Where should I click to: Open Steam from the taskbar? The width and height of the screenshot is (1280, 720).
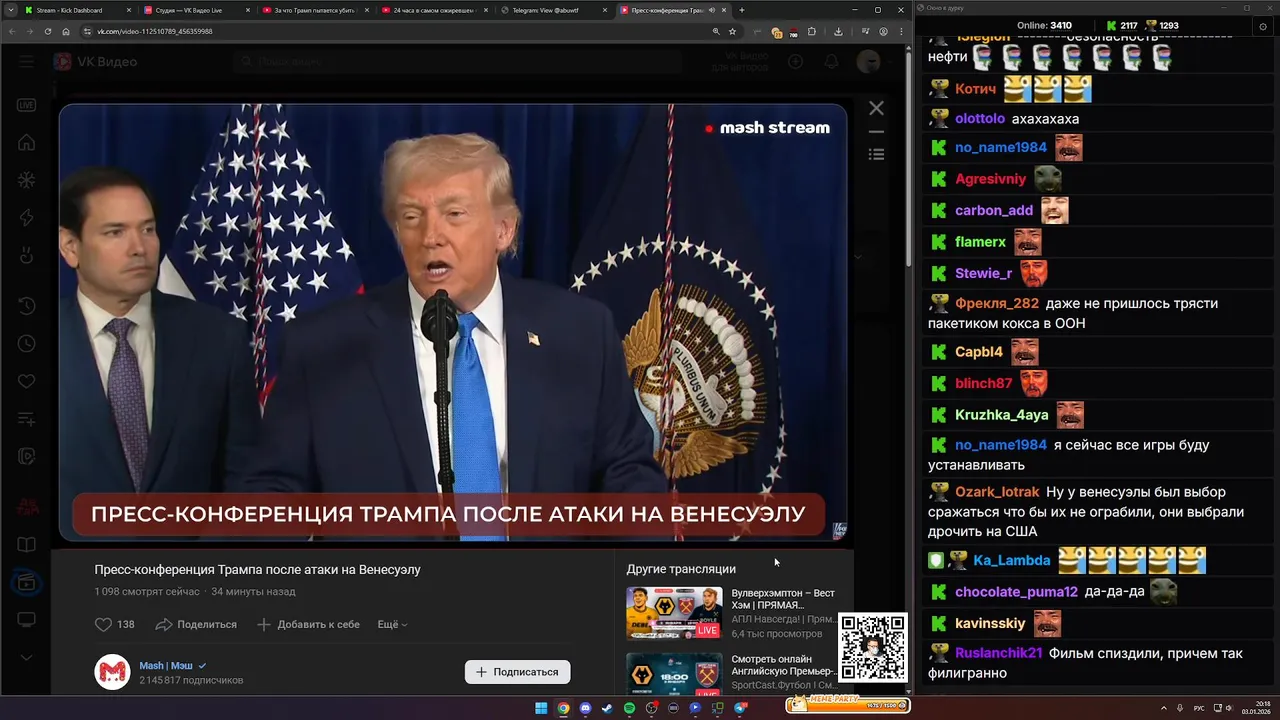[x=607, y=708]
